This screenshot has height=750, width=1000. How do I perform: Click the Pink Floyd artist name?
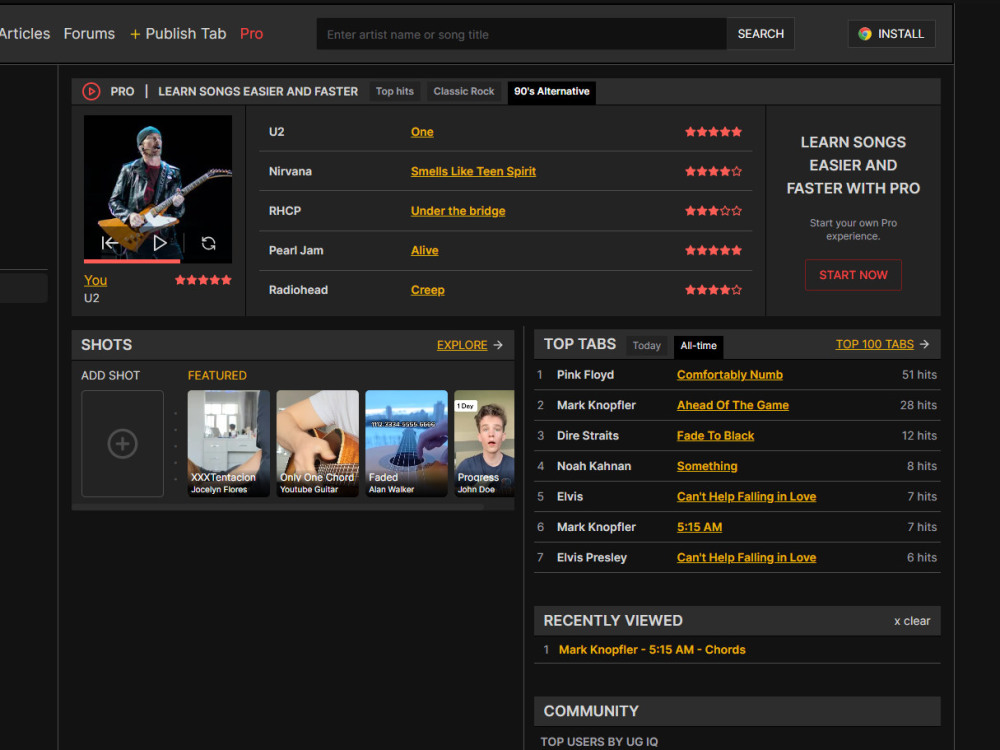tap(585, 375)
